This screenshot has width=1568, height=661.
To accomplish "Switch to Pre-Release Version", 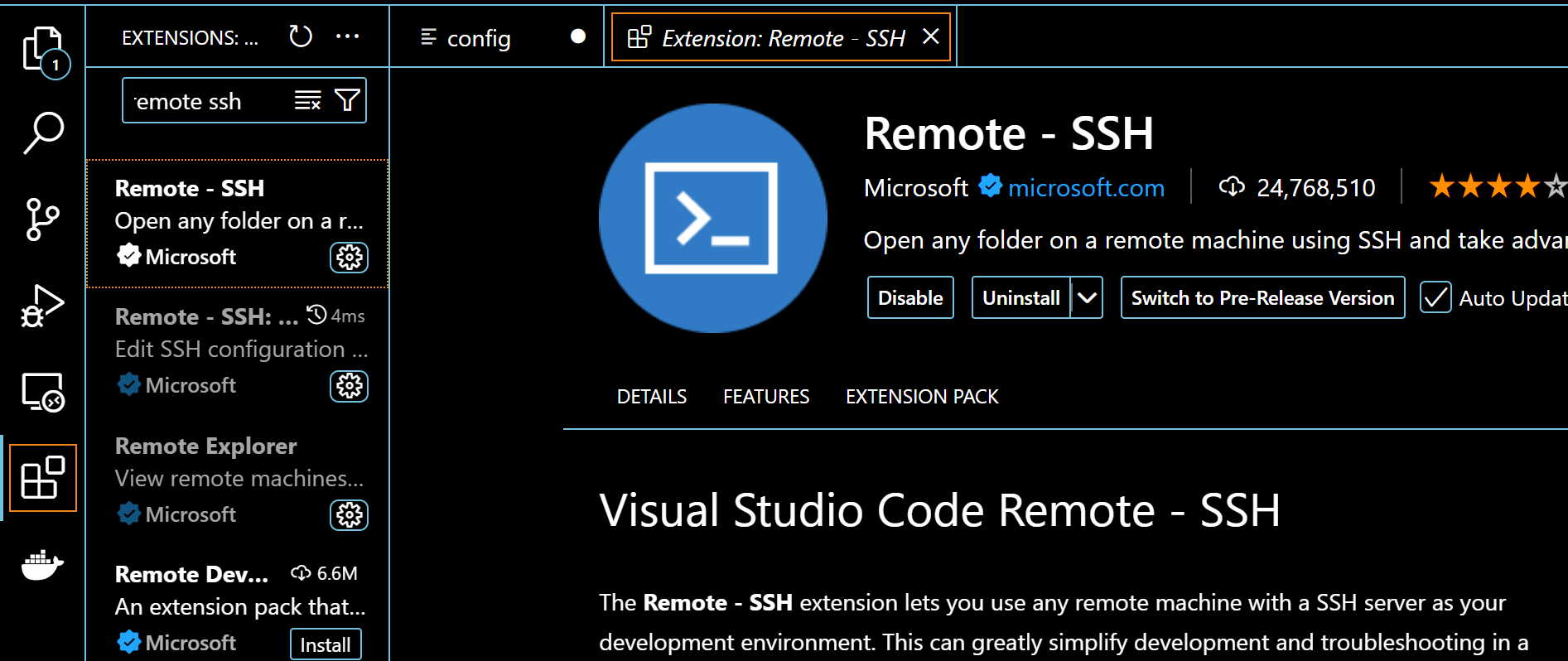I will [x=1262, y=297].
